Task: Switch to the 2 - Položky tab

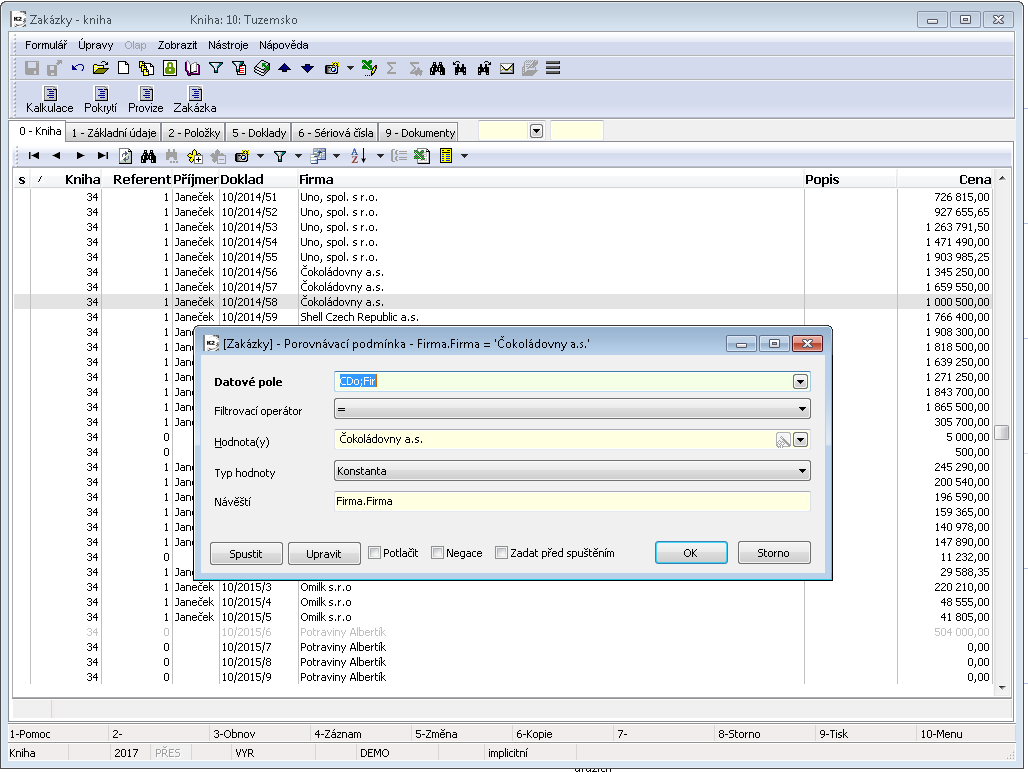Action: [194, 132]
